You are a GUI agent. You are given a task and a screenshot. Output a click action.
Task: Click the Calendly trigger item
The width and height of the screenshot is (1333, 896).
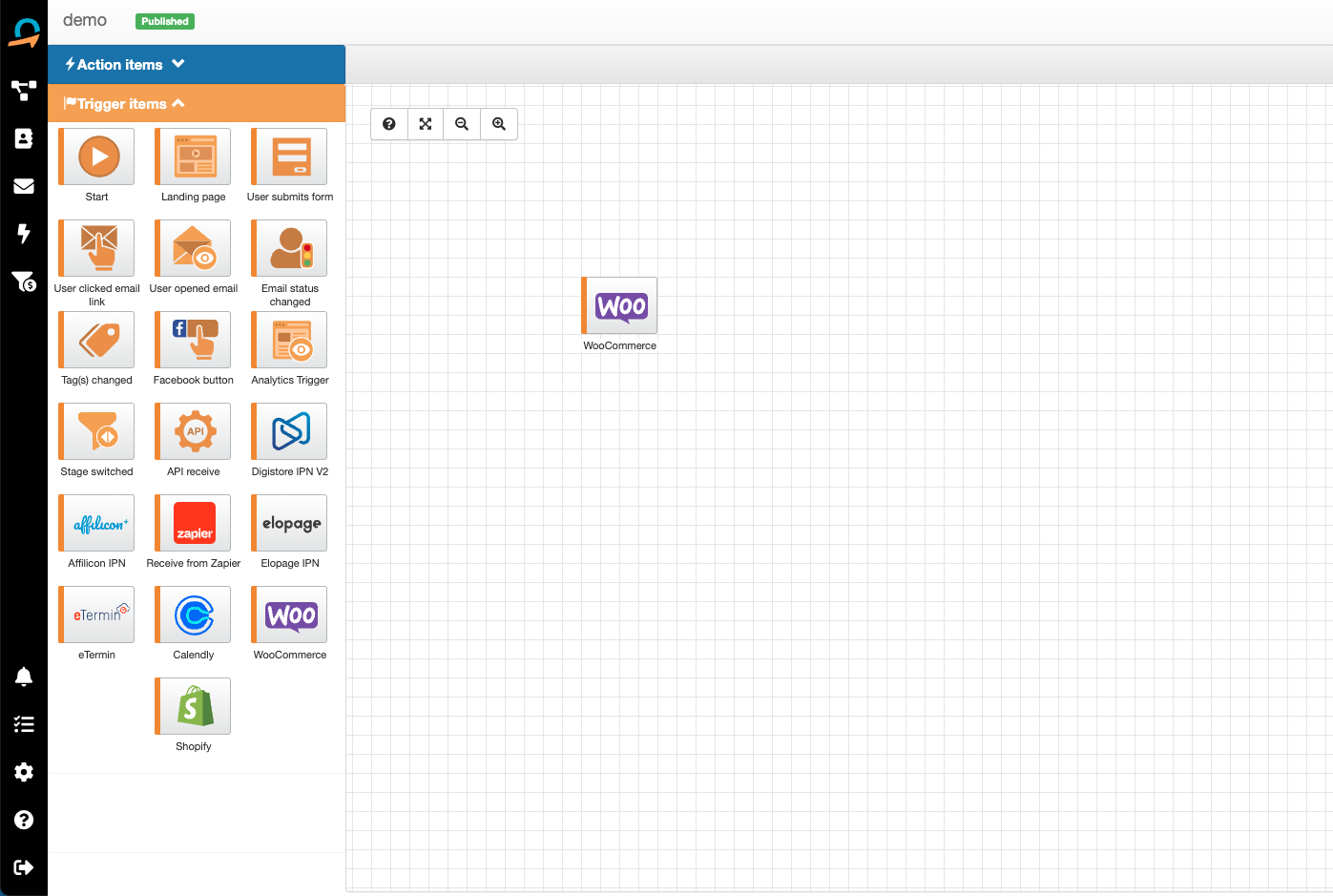click(x=193, y=615)
